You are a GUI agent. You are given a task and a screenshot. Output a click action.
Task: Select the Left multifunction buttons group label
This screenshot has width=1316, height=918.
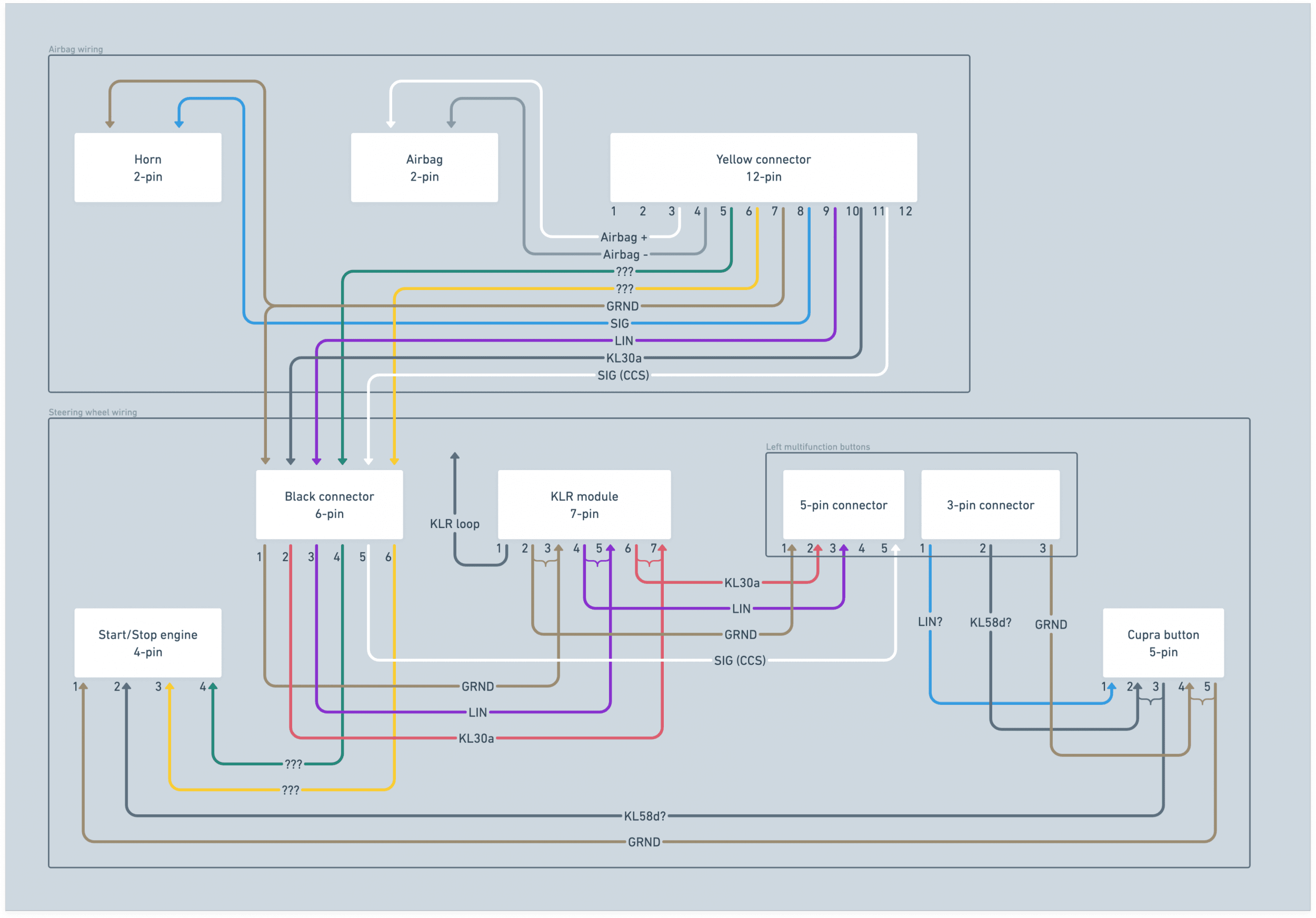click(x=817, y=446)
